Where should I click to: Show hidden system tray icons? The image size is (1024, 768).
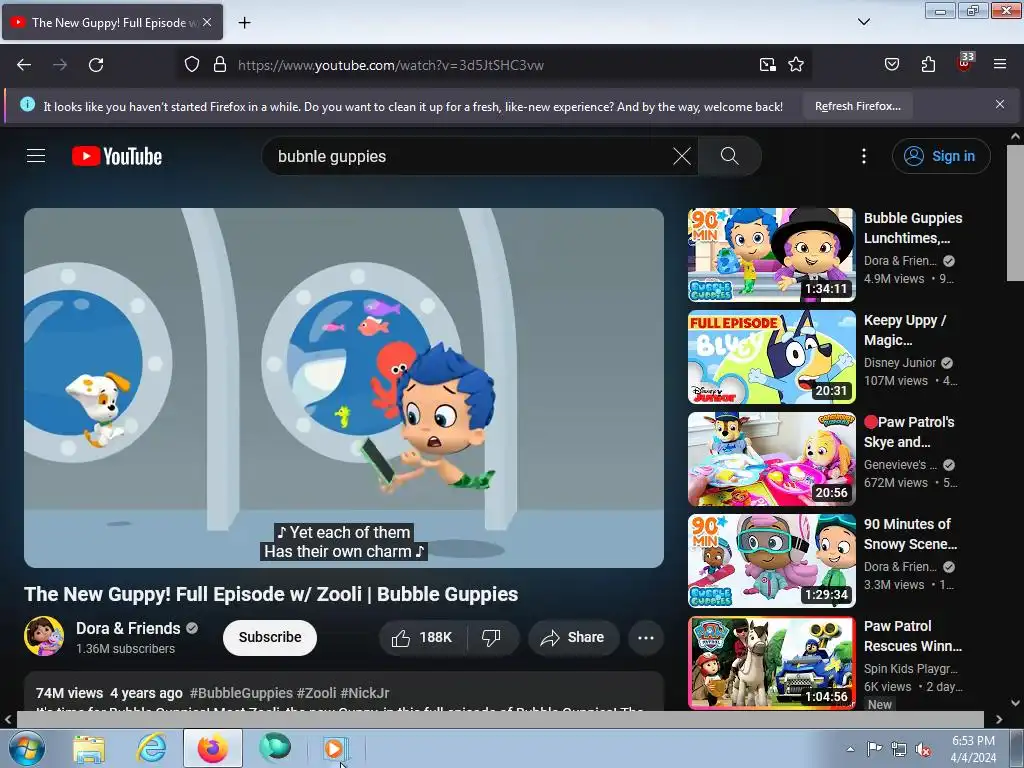[x=850, y=749]
